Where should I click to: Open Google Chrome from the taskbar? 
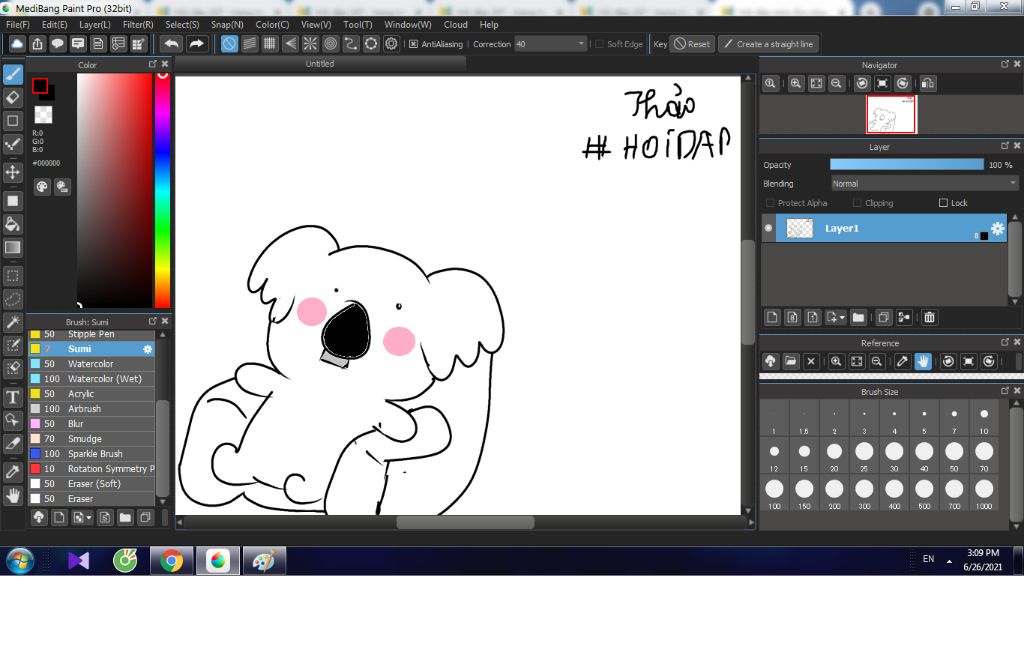(172, 561)
